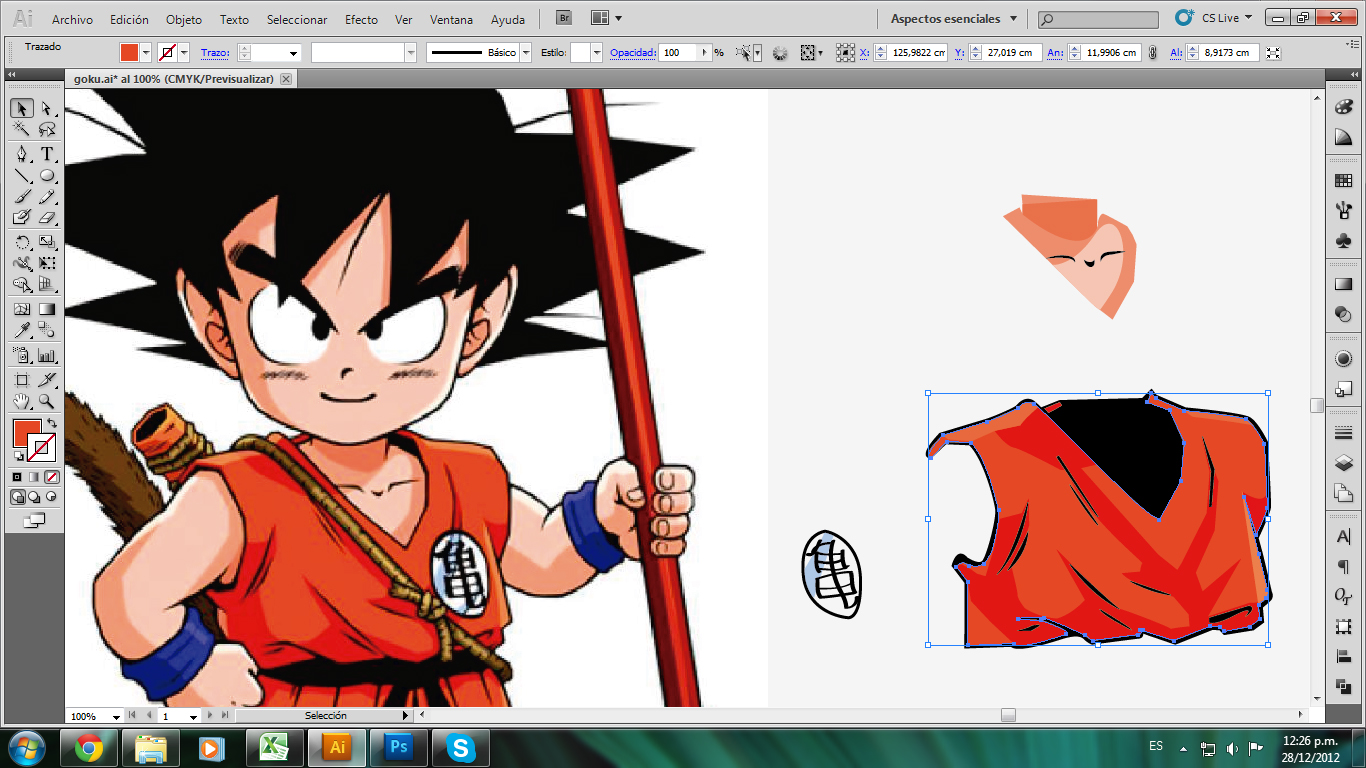Expand the stroke weight dropdown

point(294,53)
